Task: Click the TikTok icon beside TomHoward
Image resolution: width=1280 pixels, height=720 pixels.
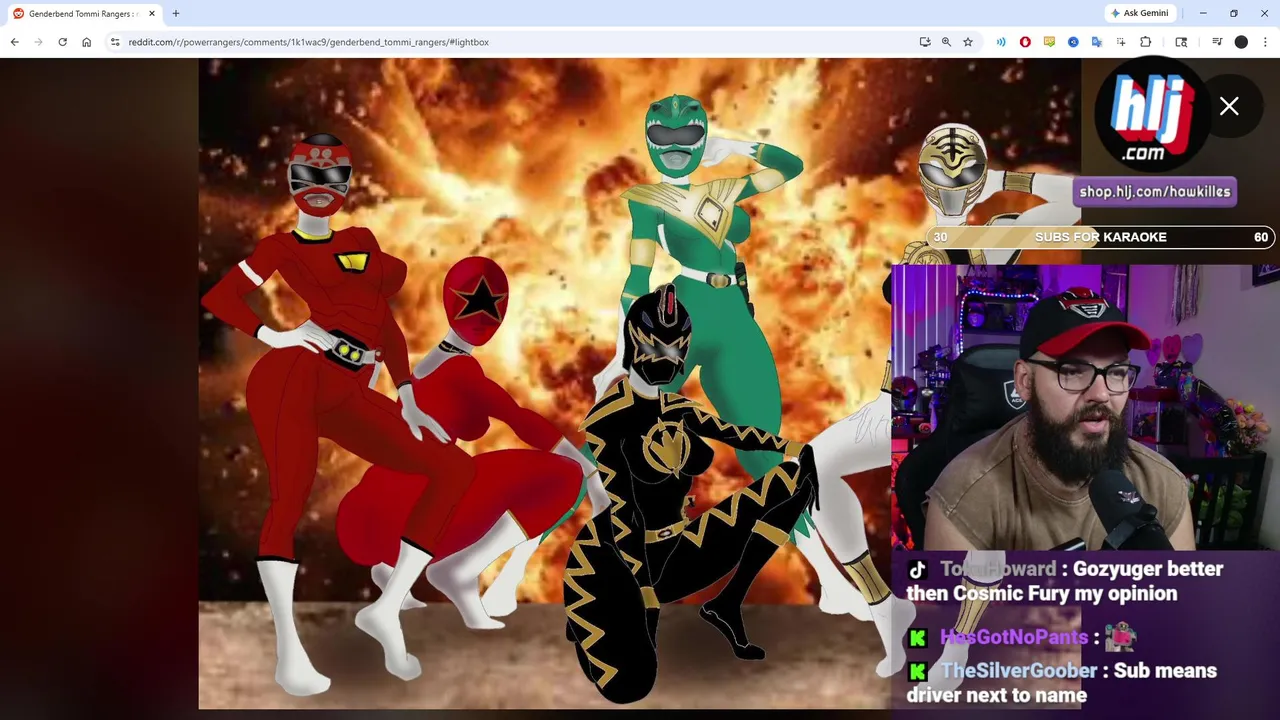Action: click(x=917, y=569)
